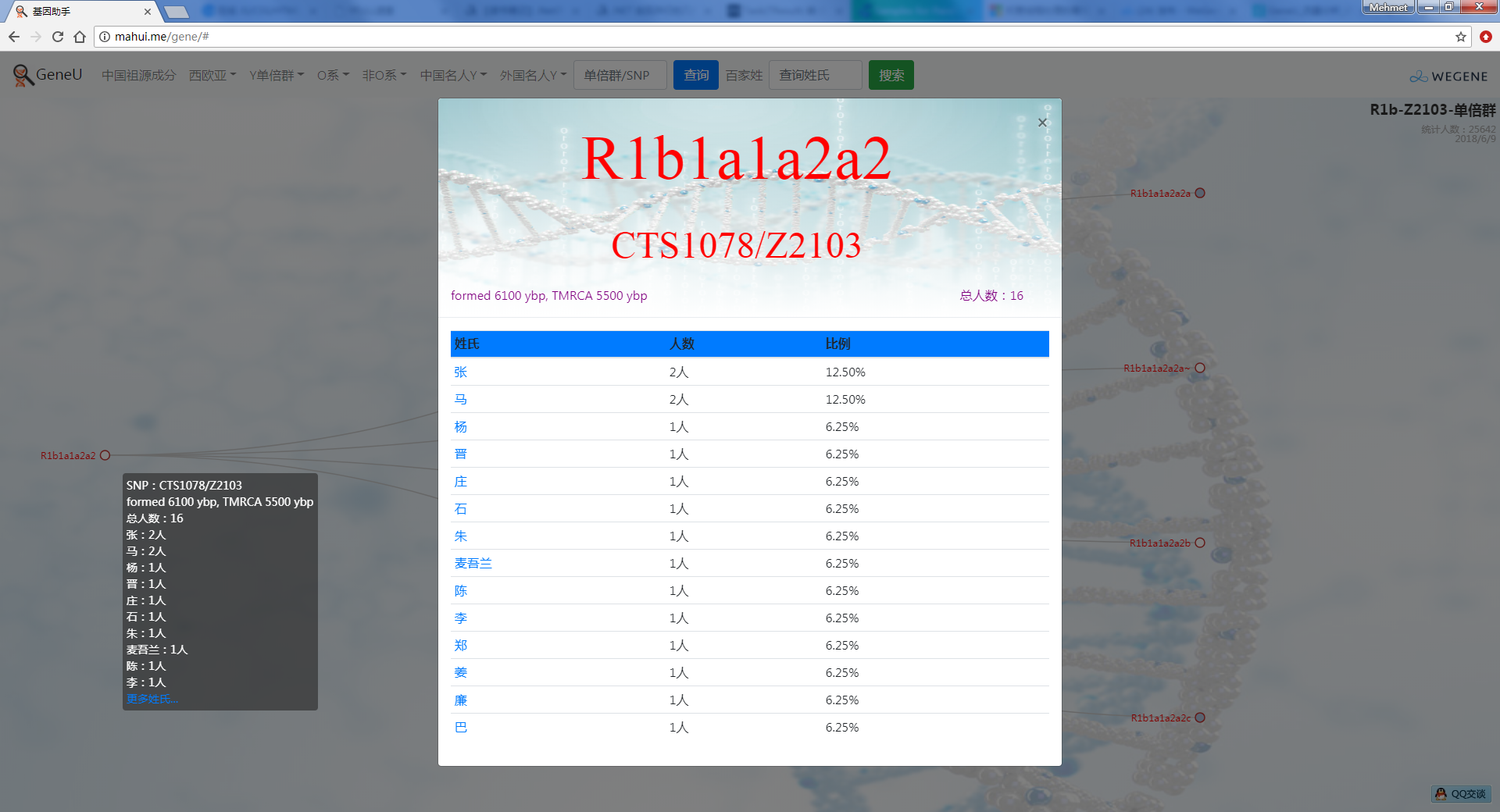The height and width of the screenshot is (812, 1500).
Task: Open the 中国祖源成分 menu item
Action: pos(138,76)
